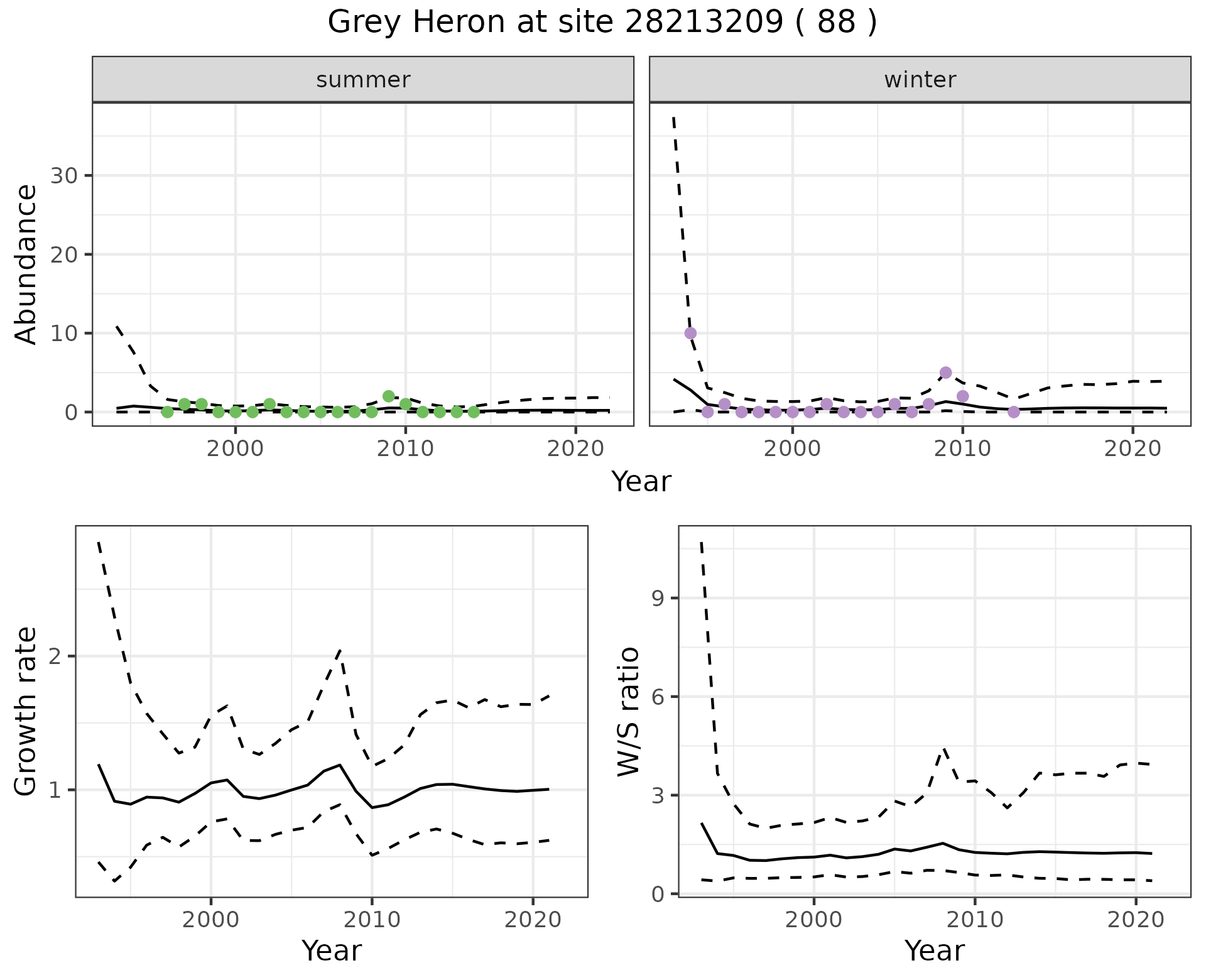This screenshot has width=1206, height=980.
Task: Click the Year label under W/S ratio plot
Action: (x=934, y=950)
